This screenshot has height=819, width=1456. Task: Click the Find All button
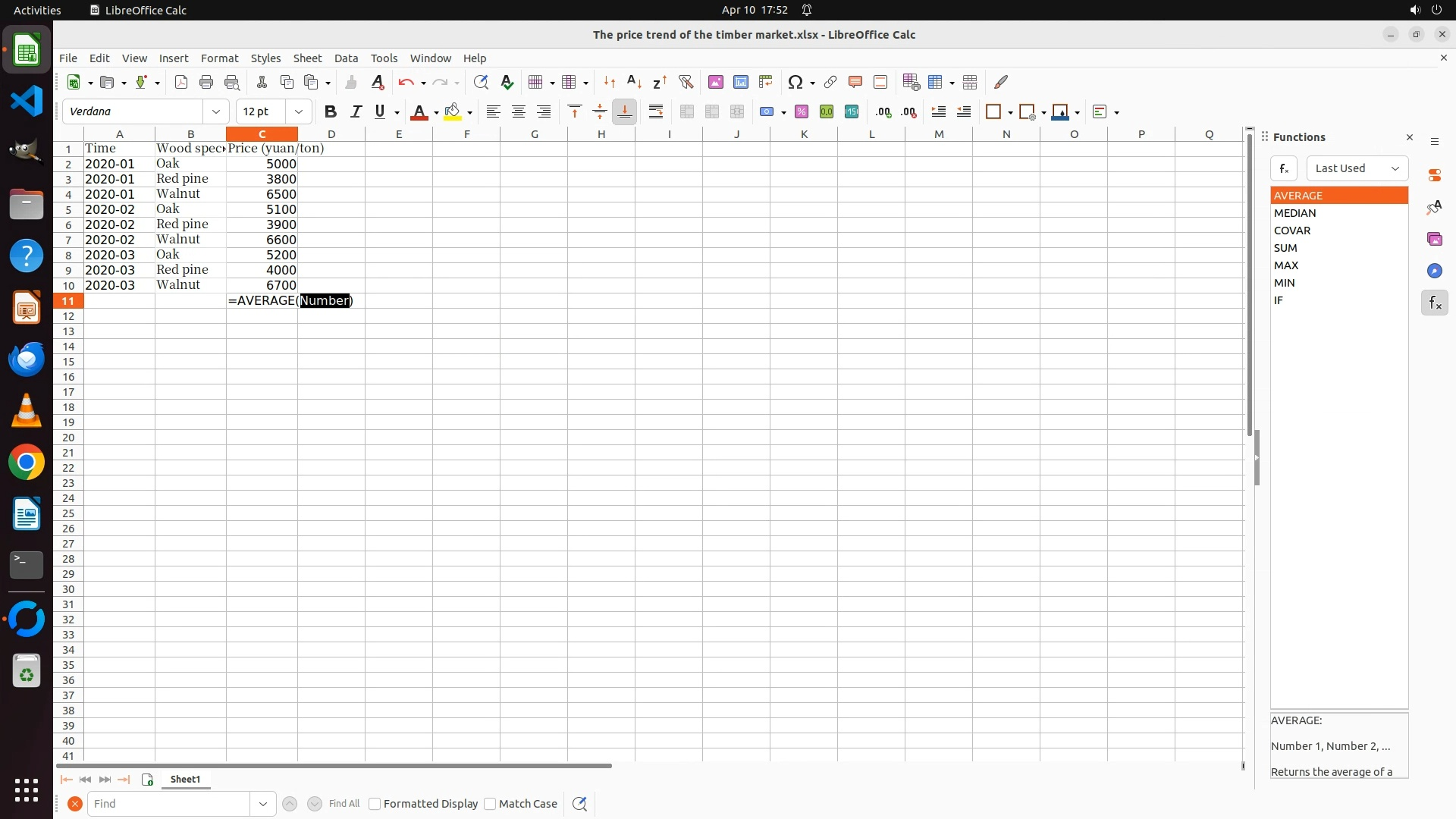click(344, 804)
